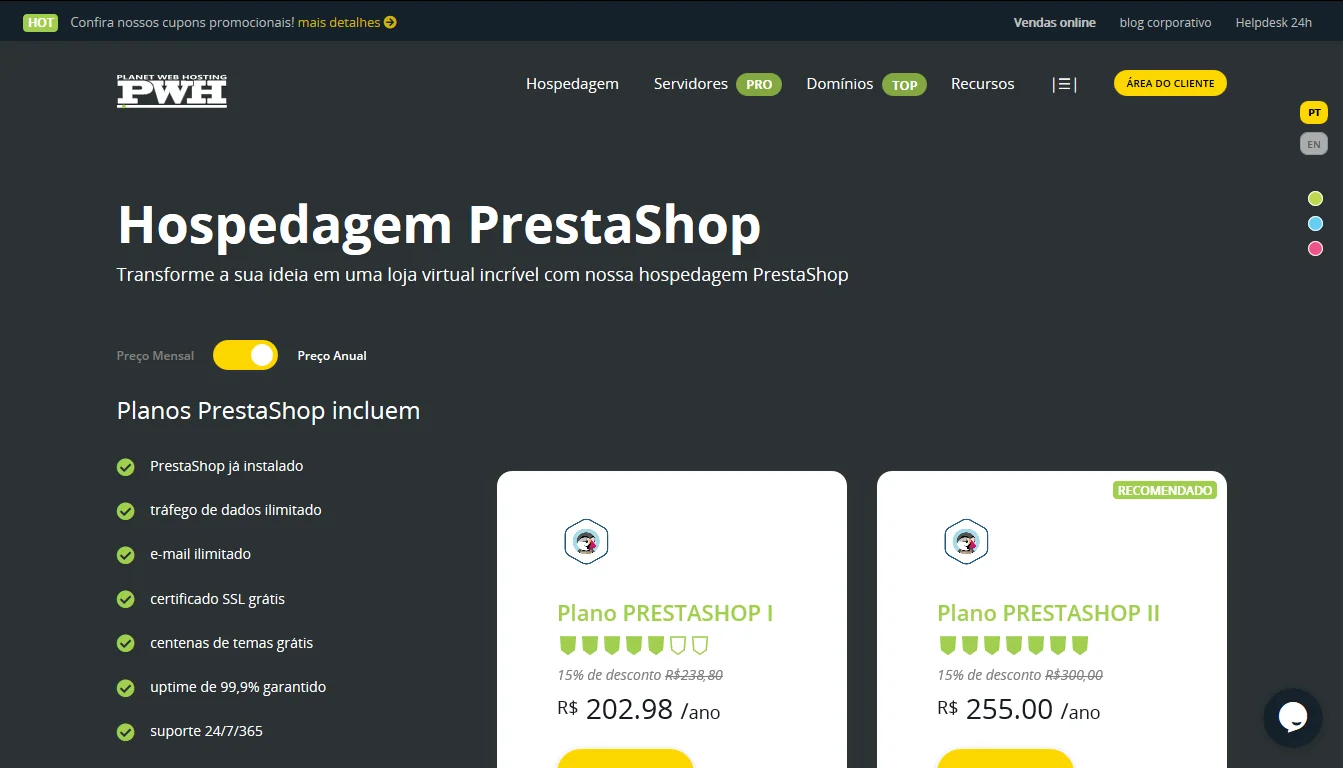The width and height of the screenshot is (1343, 768).
Task: Click the struck-through R$300,00 price
Action: 1074,675
